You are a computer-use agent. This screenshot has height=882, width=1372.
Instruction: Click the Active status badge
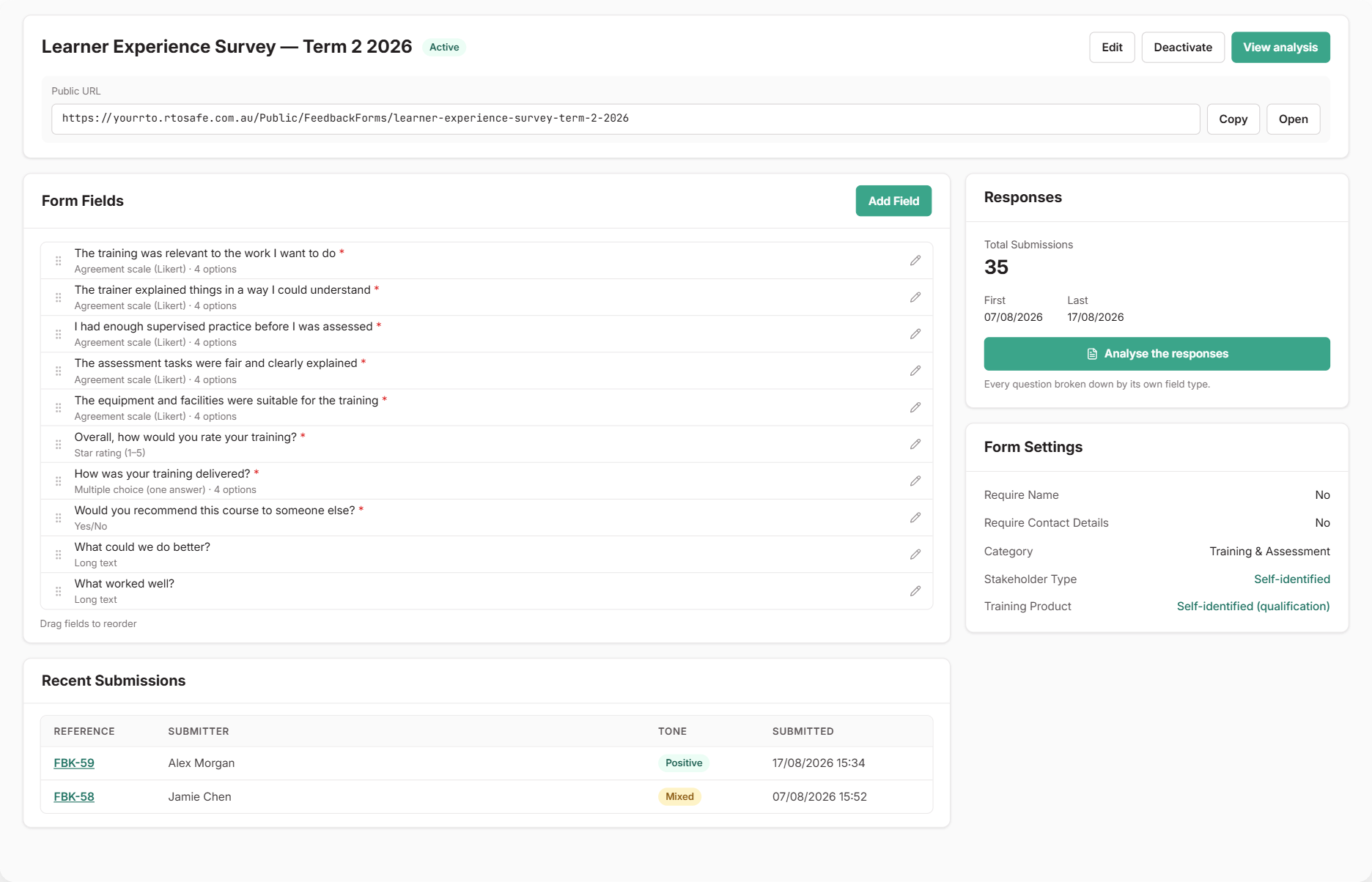coord(444,48)
